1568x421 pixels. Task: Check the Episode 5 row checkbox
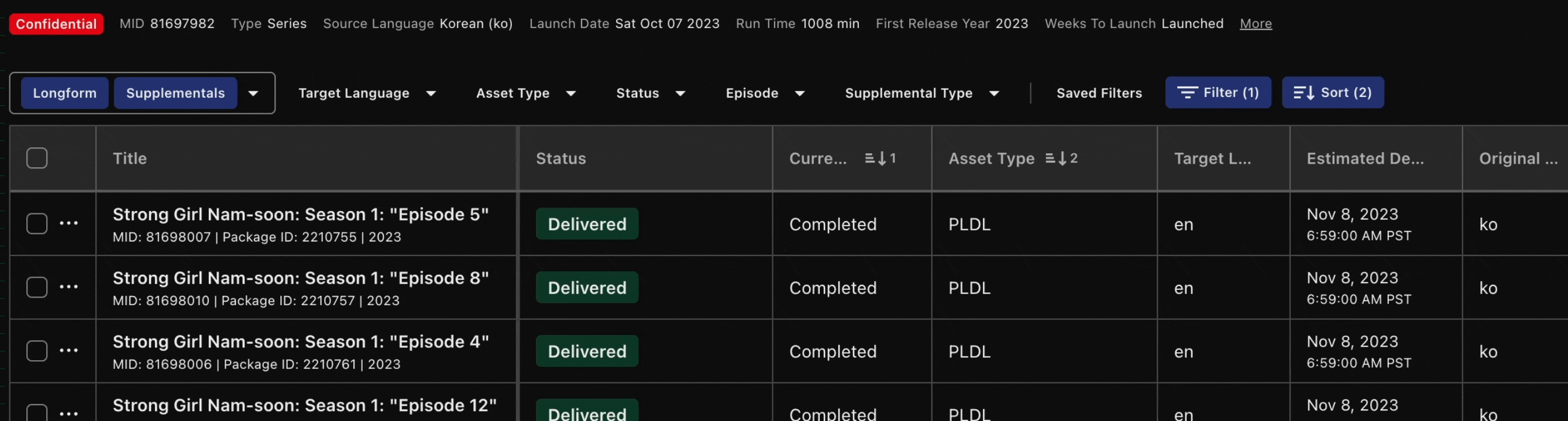tap(37, 223)
